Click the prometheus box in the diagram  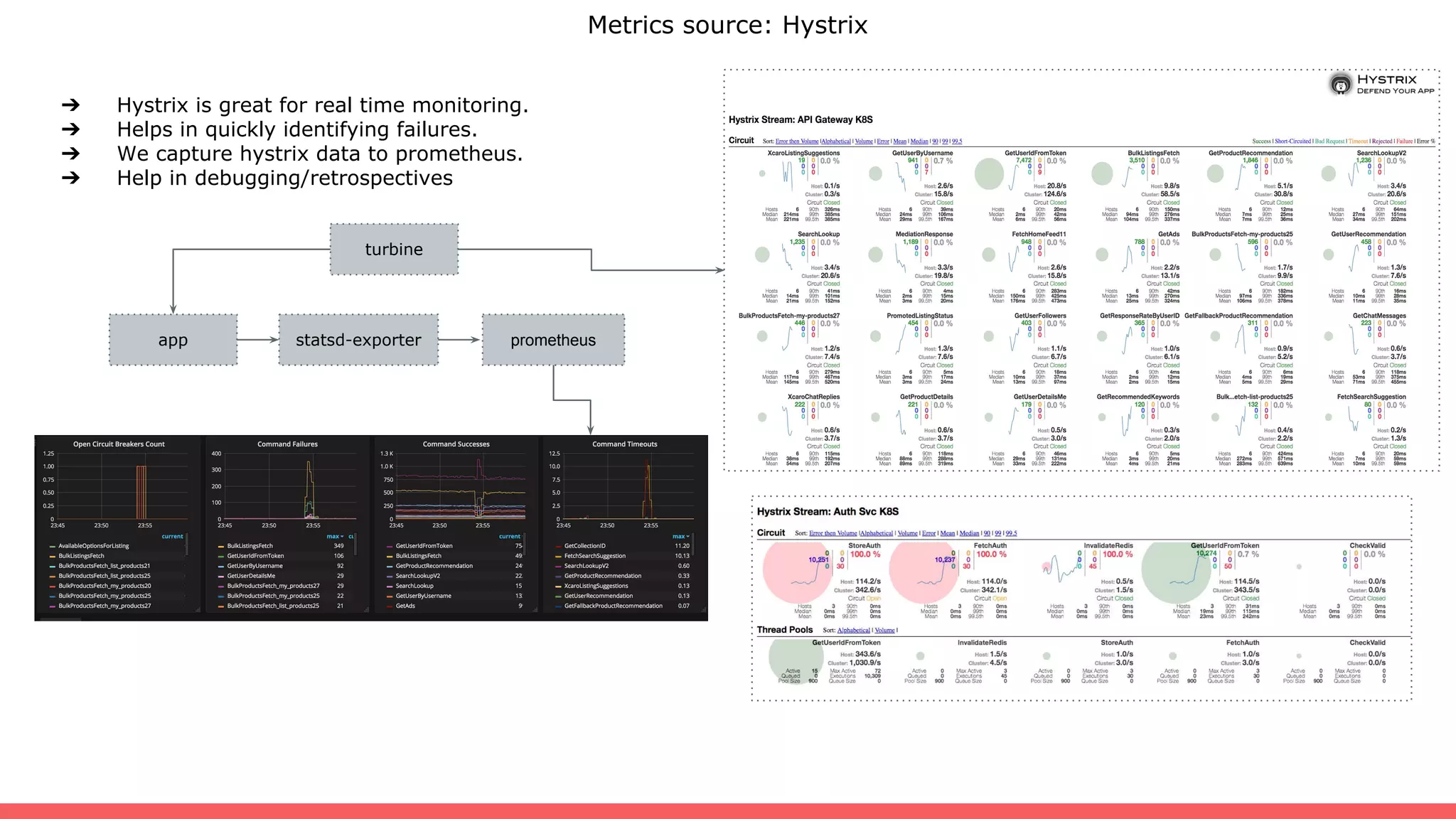[x=553, y=340]
